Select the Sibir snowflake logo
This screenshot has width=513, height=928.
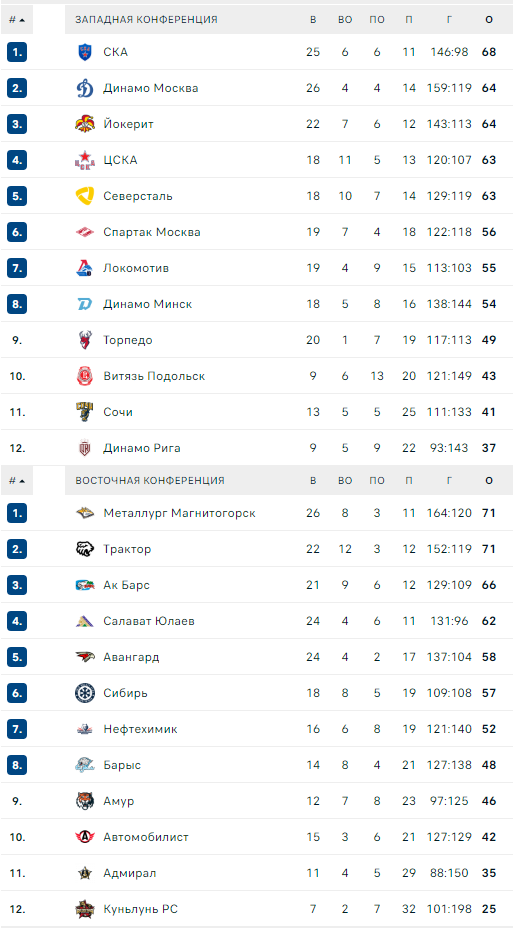point(85,693)
